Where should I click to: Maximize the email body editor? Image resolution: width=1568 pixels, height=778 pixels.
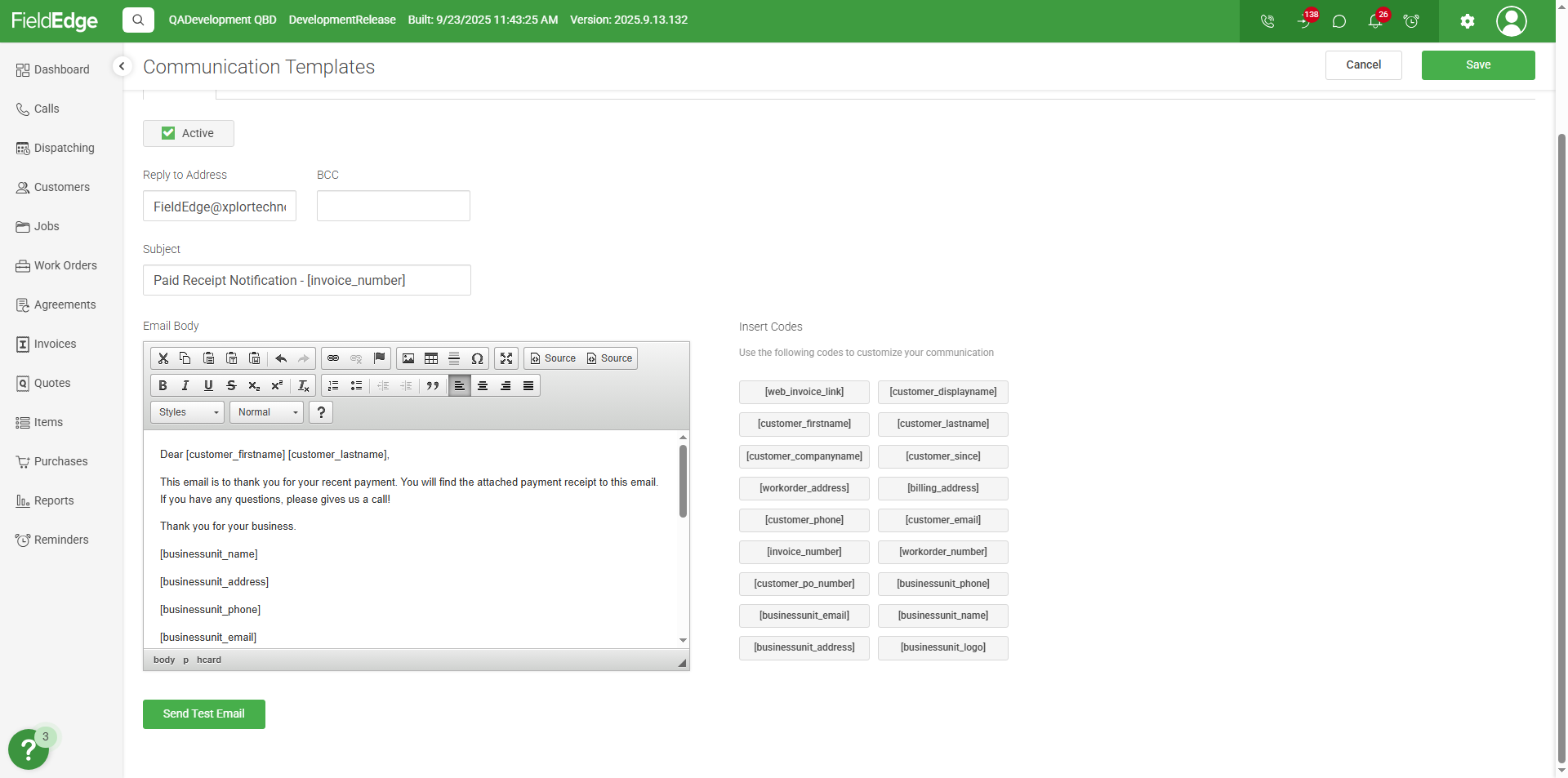coord(506,358)
